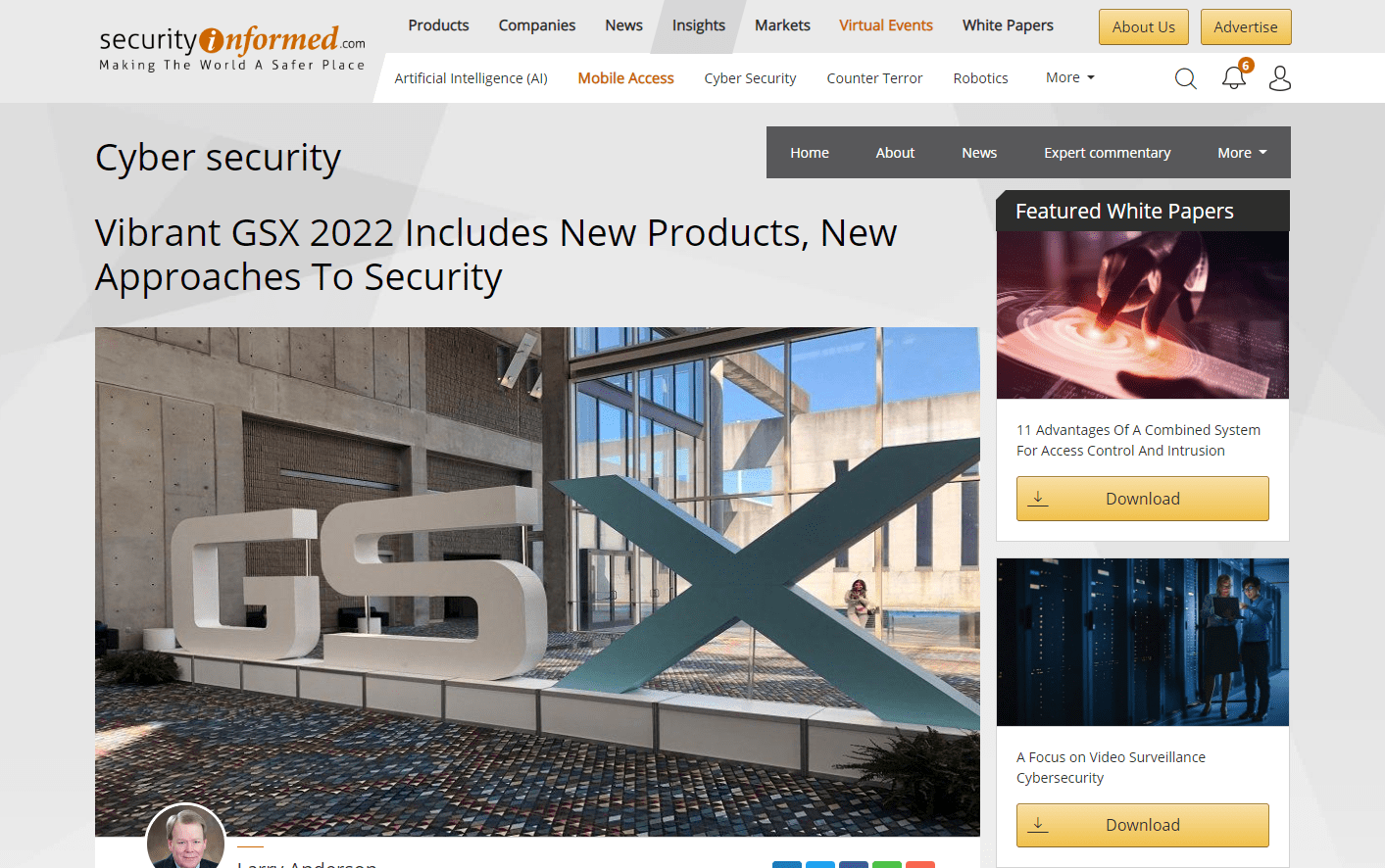The width and height of the screenshot is (1385, 868).
Task: Click download arrow icon for Access Control paper
Action: [x=1038, y=499]
